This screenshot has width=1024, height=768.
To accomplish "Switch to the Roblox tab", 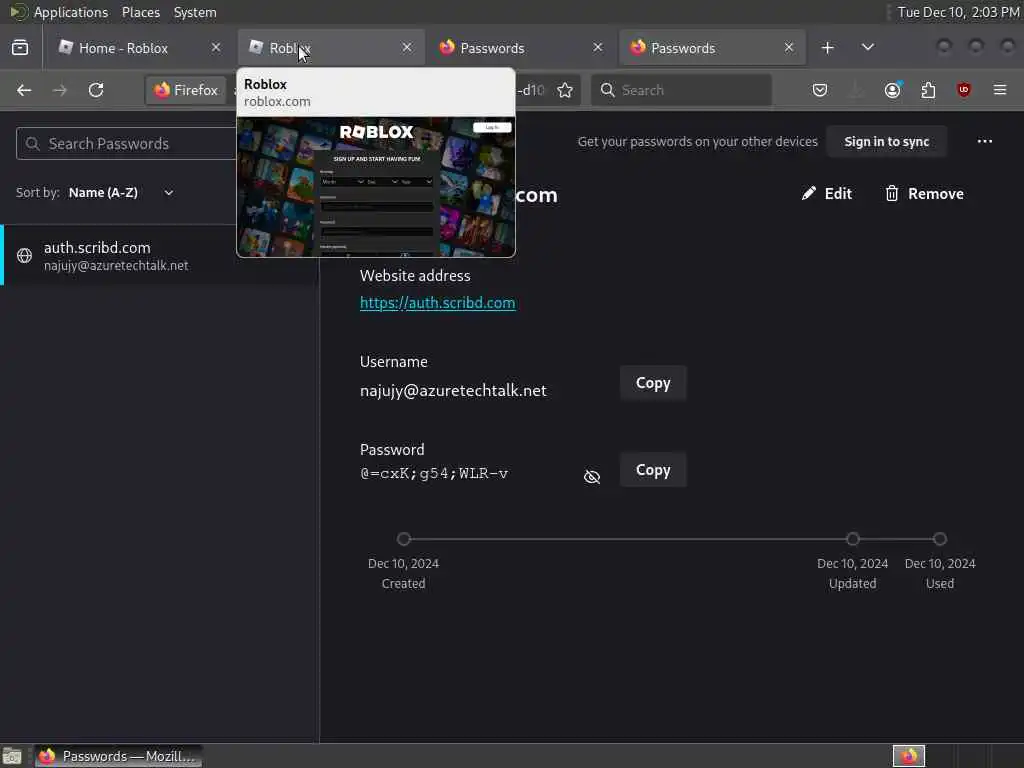I will 330,48.
